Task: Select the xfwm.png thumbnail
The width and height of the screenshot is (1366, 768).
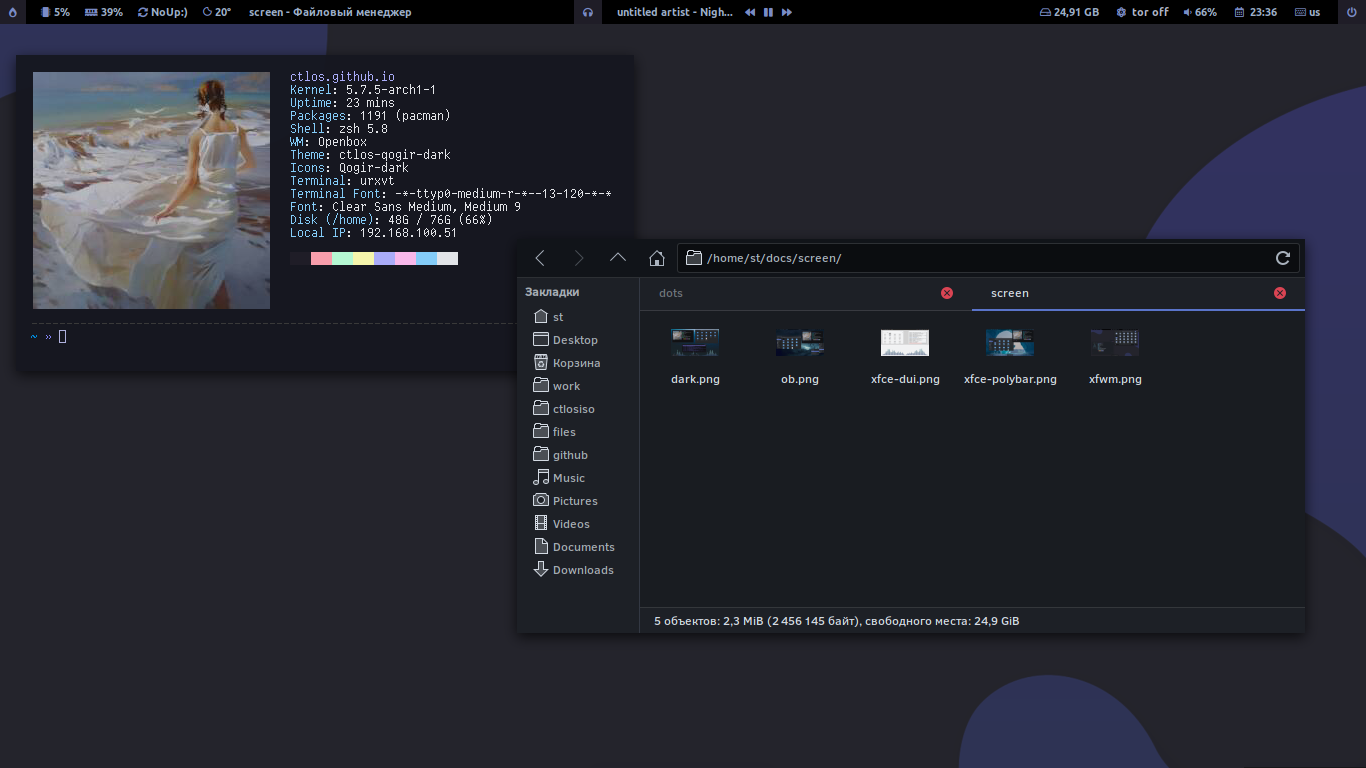Action: 1115,343
